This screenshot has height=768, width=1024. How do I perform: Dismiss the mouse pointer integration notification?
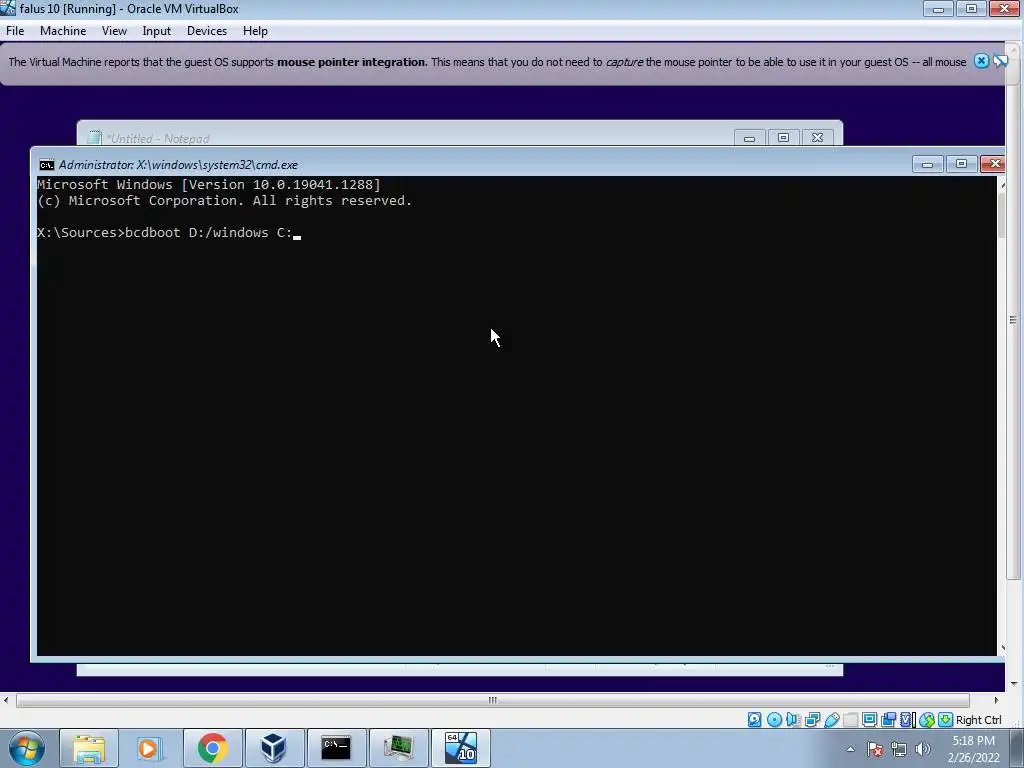pos(981,61)
